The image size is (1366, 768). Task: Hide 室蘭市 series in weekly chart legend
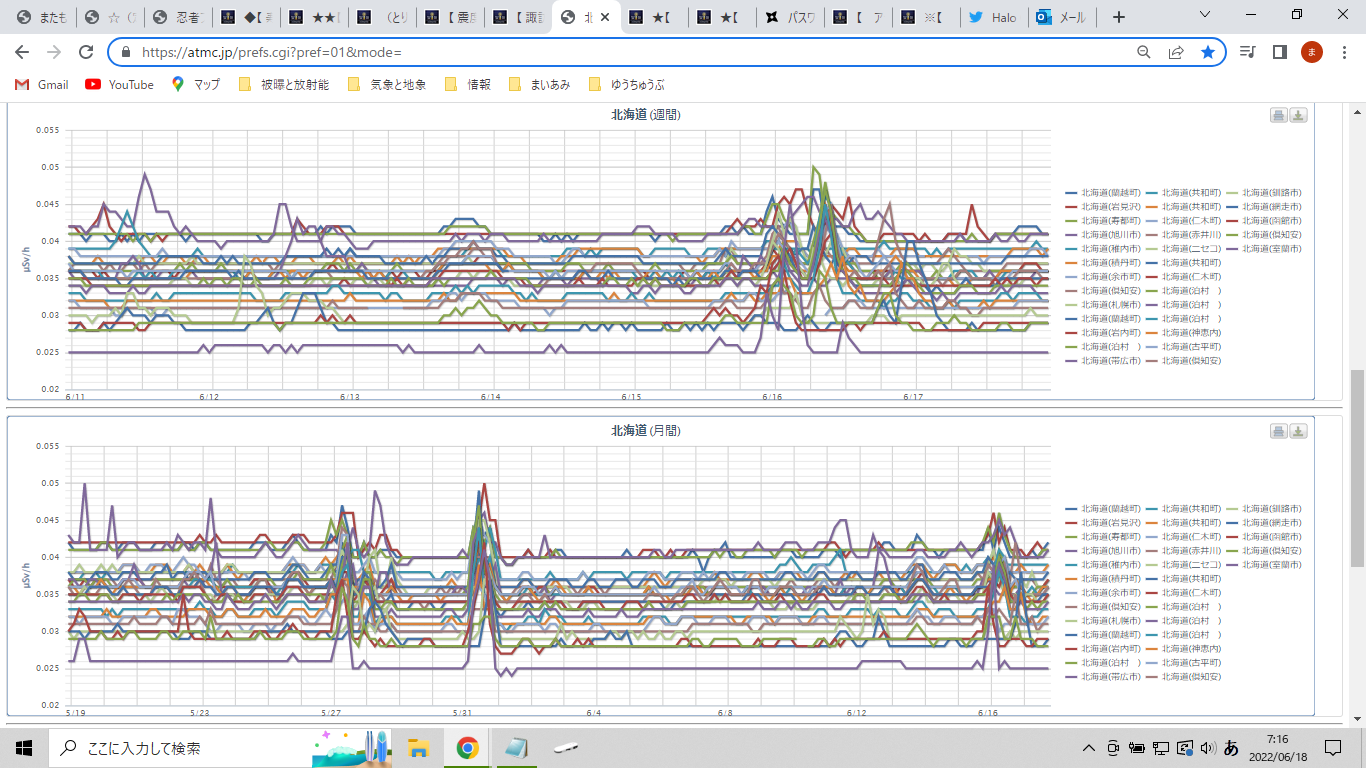pos(1271,248)
